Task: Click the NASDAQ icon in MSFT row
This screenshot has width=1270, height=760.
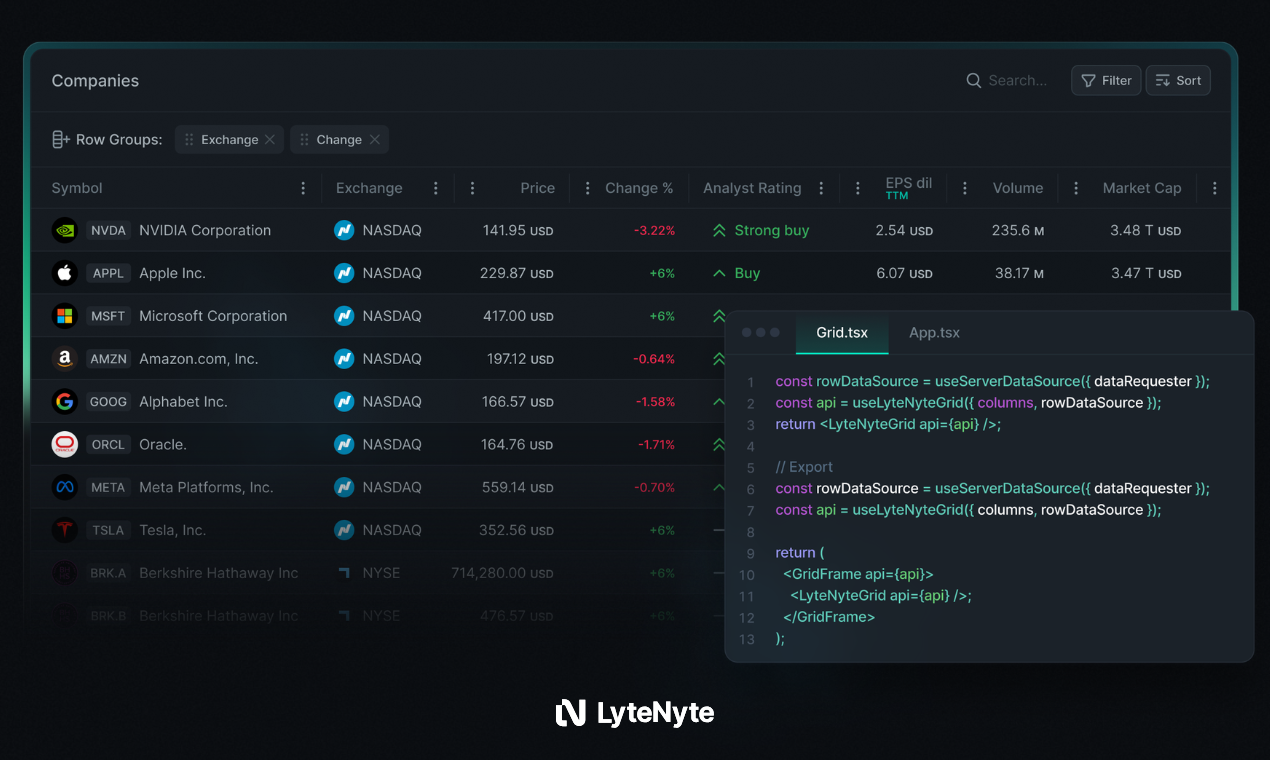Action: pyautogui.click(x=344, y=316)
